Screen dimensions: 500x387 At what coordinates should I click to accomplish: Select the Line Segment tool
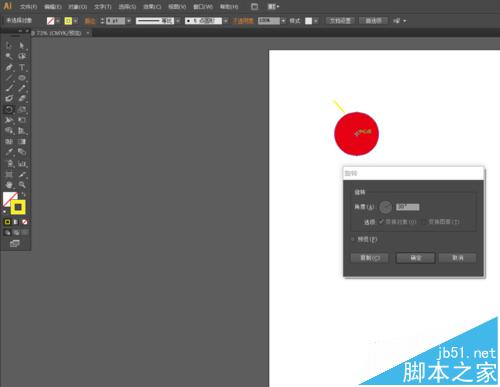(9, 78)
